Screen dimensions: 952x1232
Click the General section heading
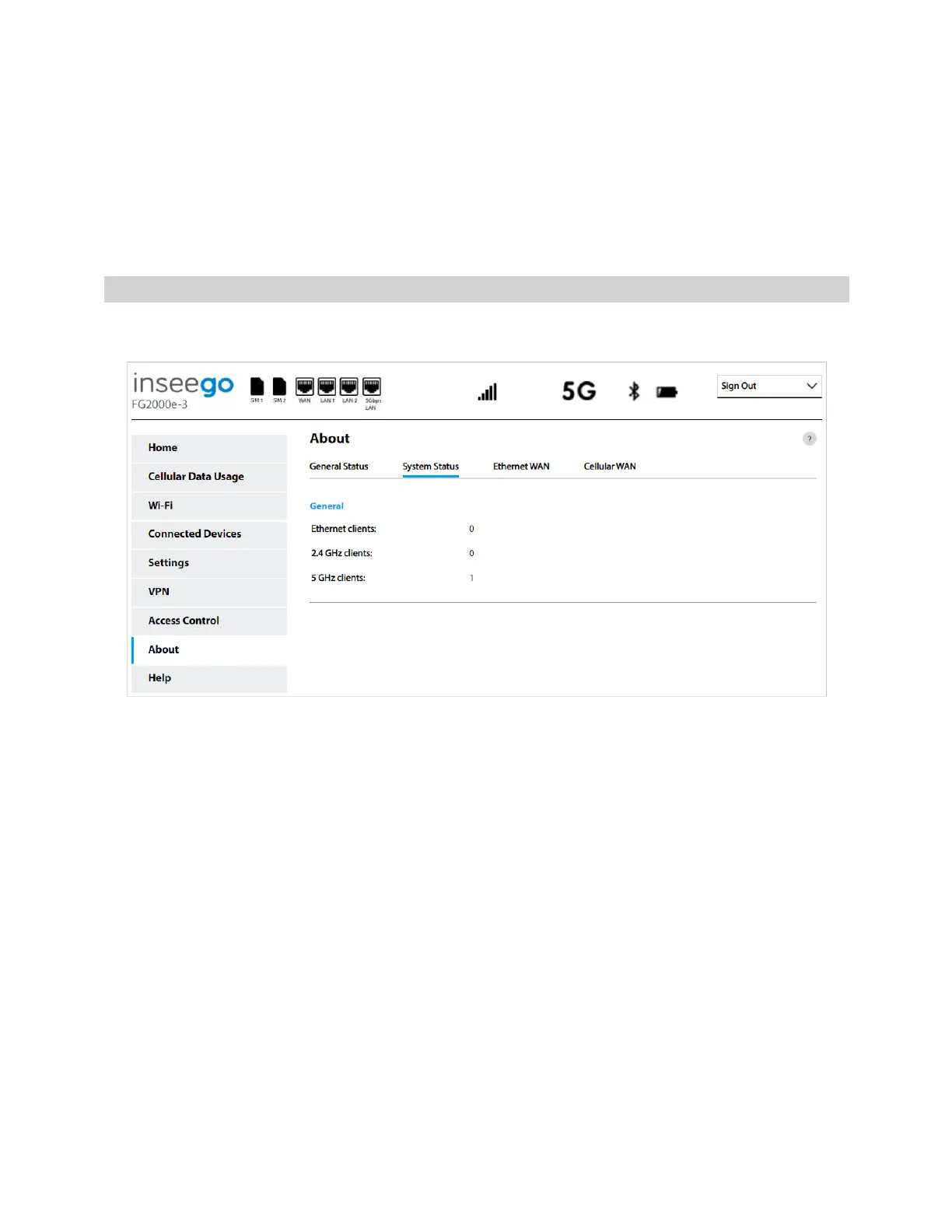[327, 506]
